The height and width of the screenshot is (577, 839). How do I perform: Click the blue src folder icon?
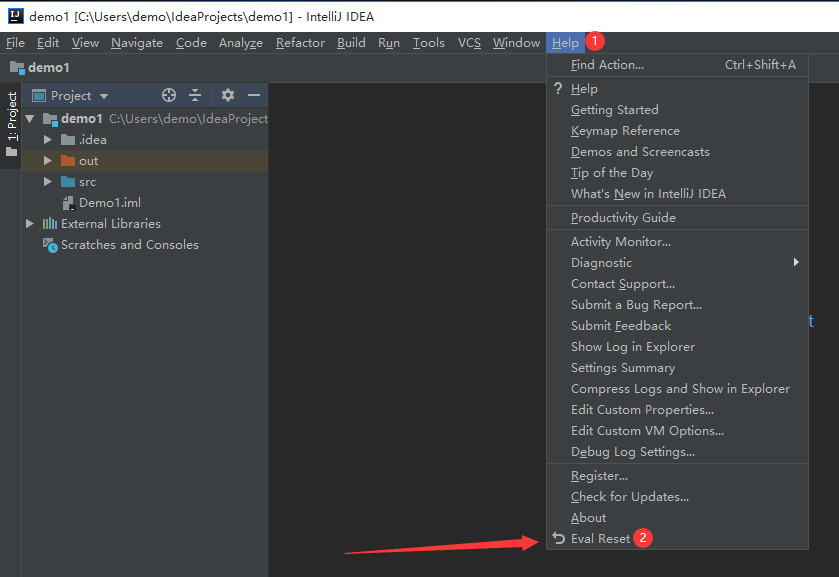(68, 181)
